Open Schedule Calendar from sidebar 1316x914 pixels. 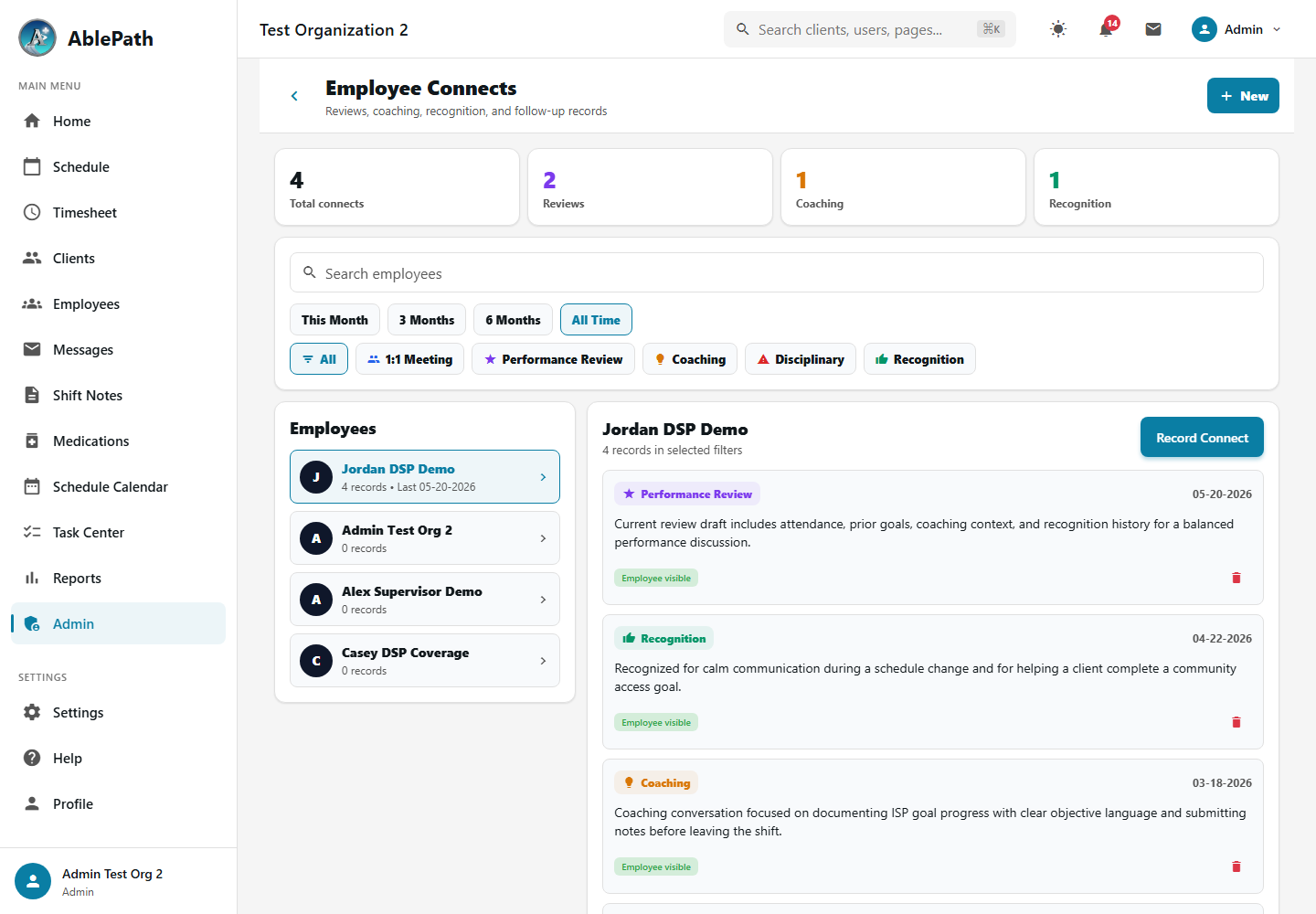pyautogui.click(x=118, y=486)
